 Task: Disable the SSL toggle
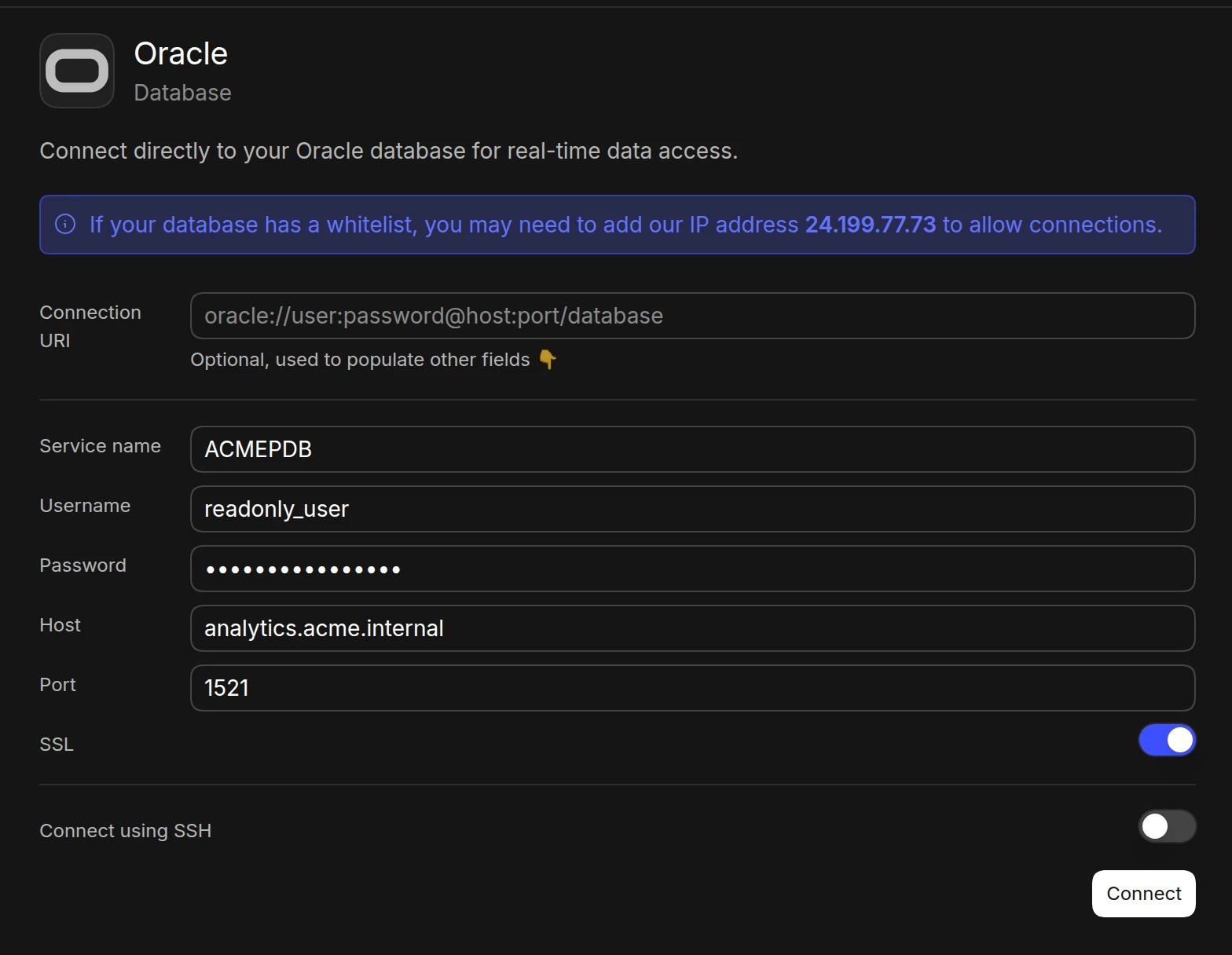click(1167, 740)
